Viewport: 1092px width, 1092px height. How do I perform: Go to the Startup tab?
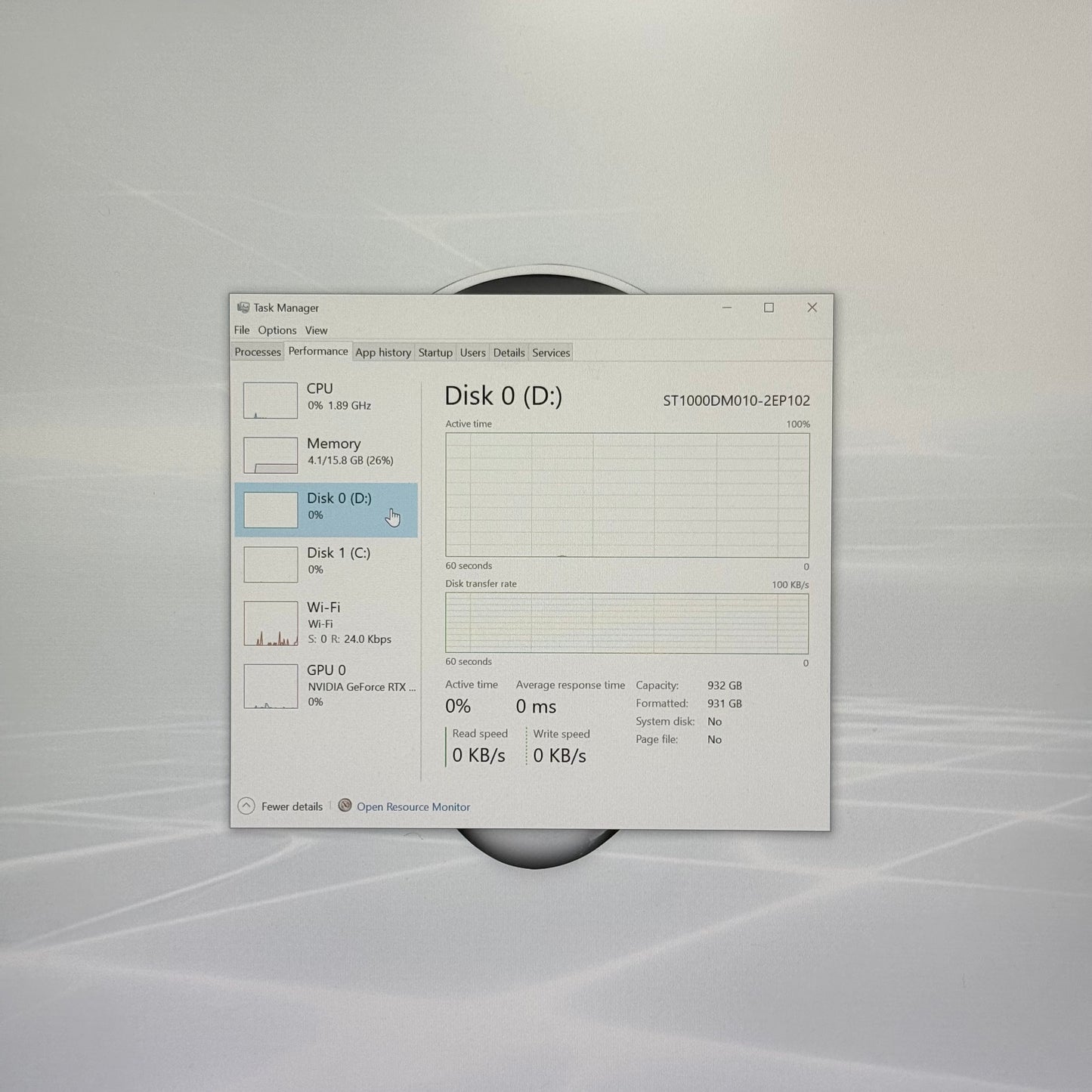point(435,352)
